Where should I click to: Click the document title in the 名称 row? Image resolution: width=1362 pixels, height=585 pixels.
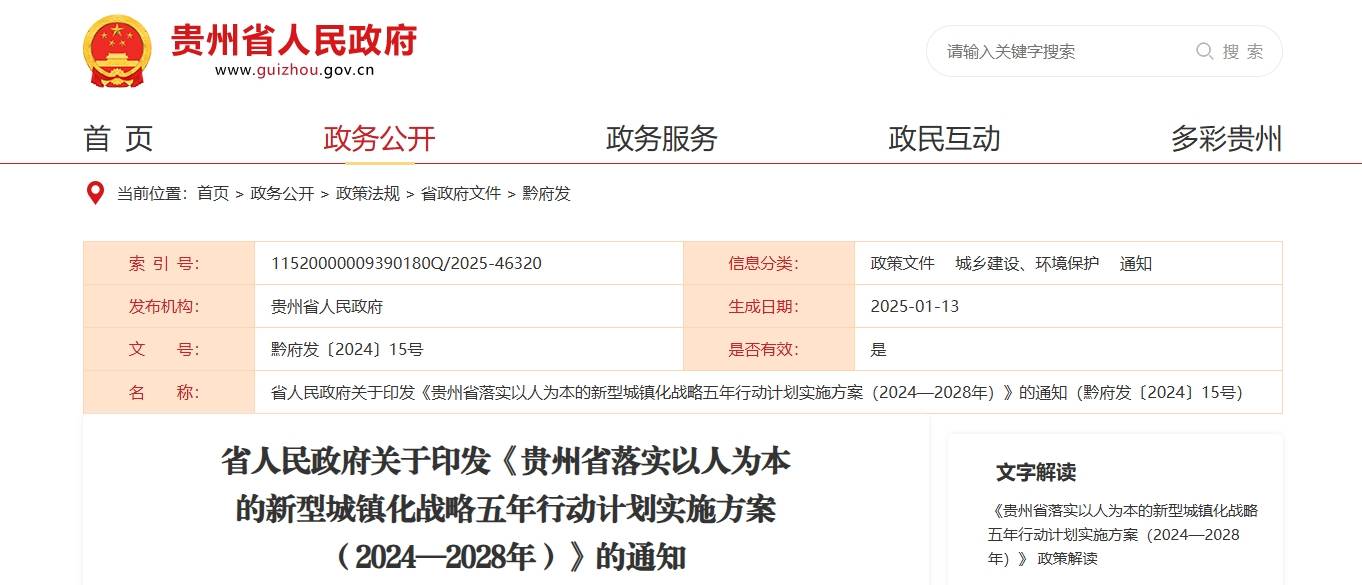(757, 392)
